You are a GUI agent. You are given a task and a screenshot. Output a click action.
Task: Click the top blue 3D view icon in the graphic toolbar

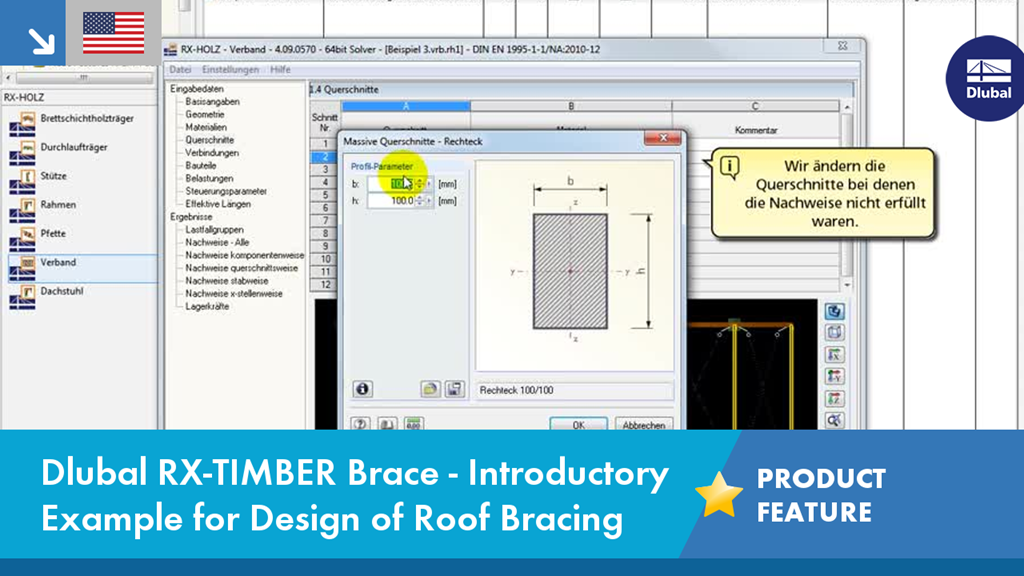[x=834, y=312]
